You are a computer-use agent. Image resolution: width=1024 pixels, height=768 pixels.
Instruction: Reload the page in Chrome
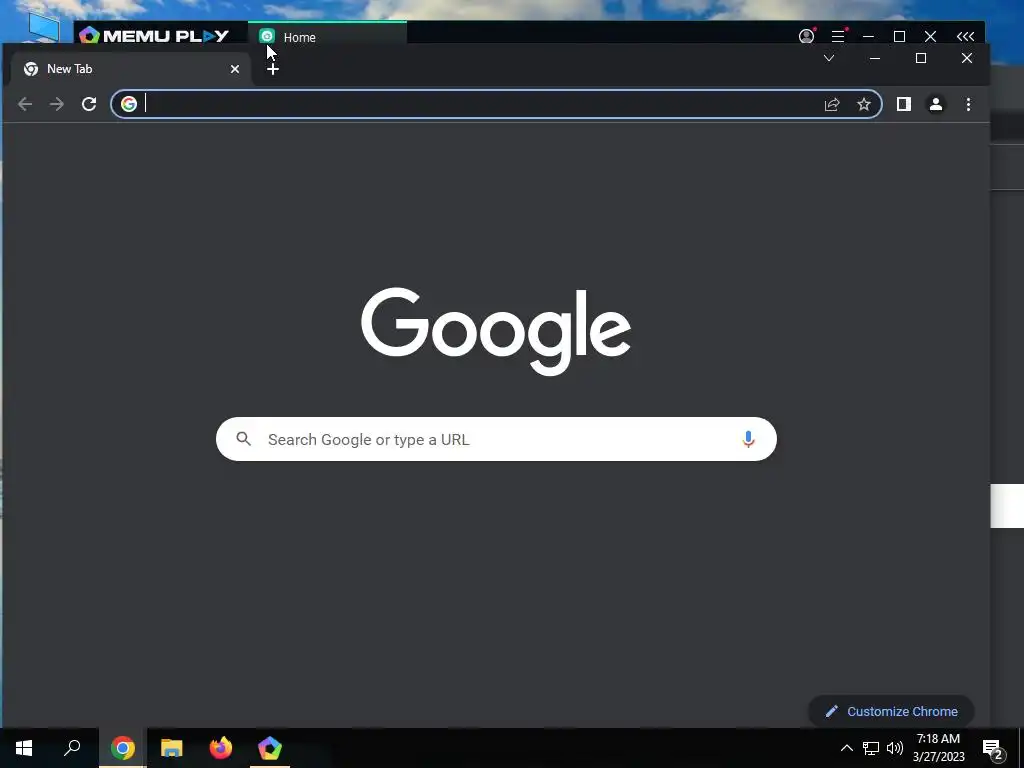[89, 104]
